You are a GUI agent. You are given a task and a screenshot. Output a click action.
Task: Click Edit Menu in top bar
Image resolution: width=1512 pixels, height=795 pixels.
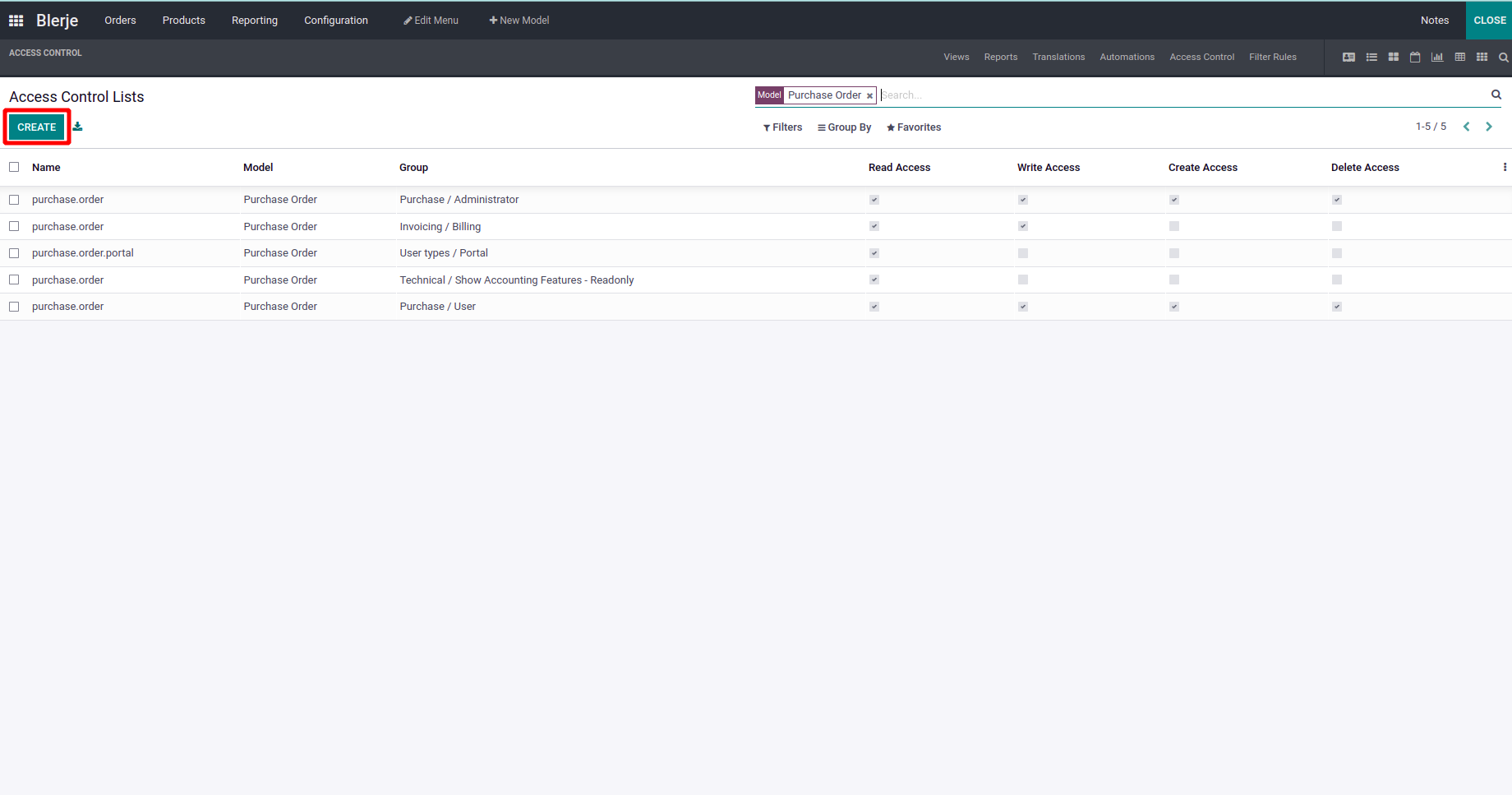pyautogui.click(x=431, y=21)
